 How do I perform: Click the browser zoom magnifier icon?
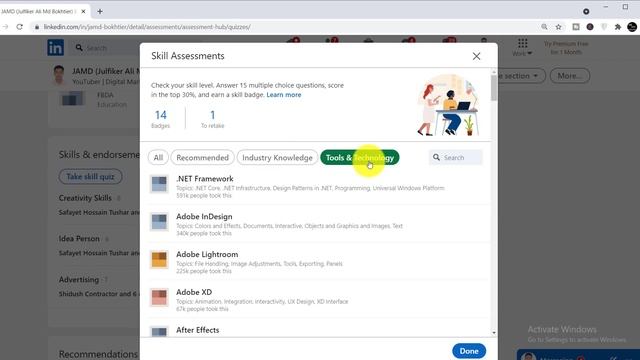tap(544, 27)
